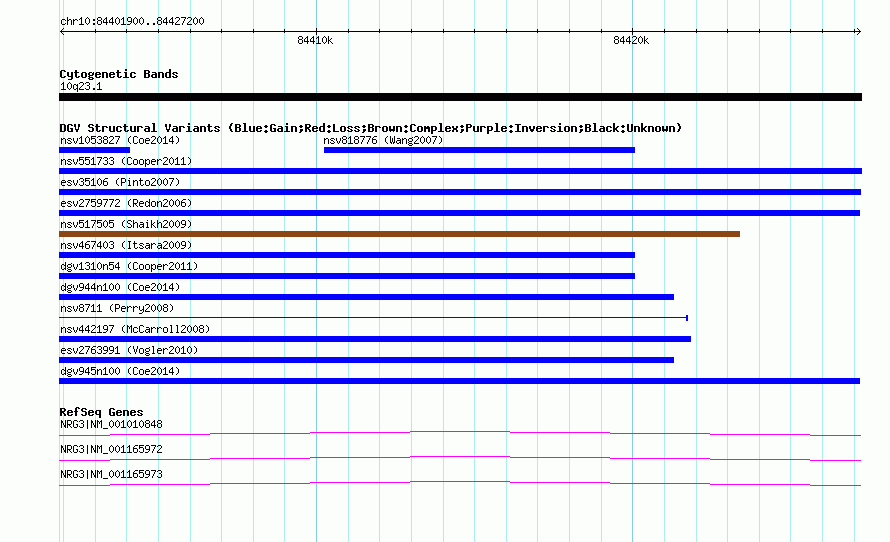The image size is (890, 542).
Task: Open the NRG3|NM_001165973 gene line
Action: coord(460,484)
